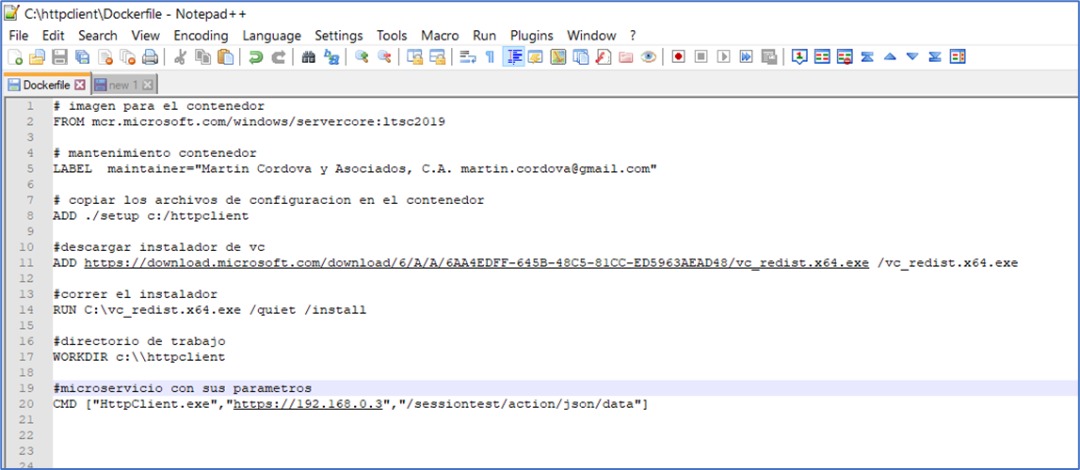
Task: Clear active compare icon
Action: pos(844,58)
